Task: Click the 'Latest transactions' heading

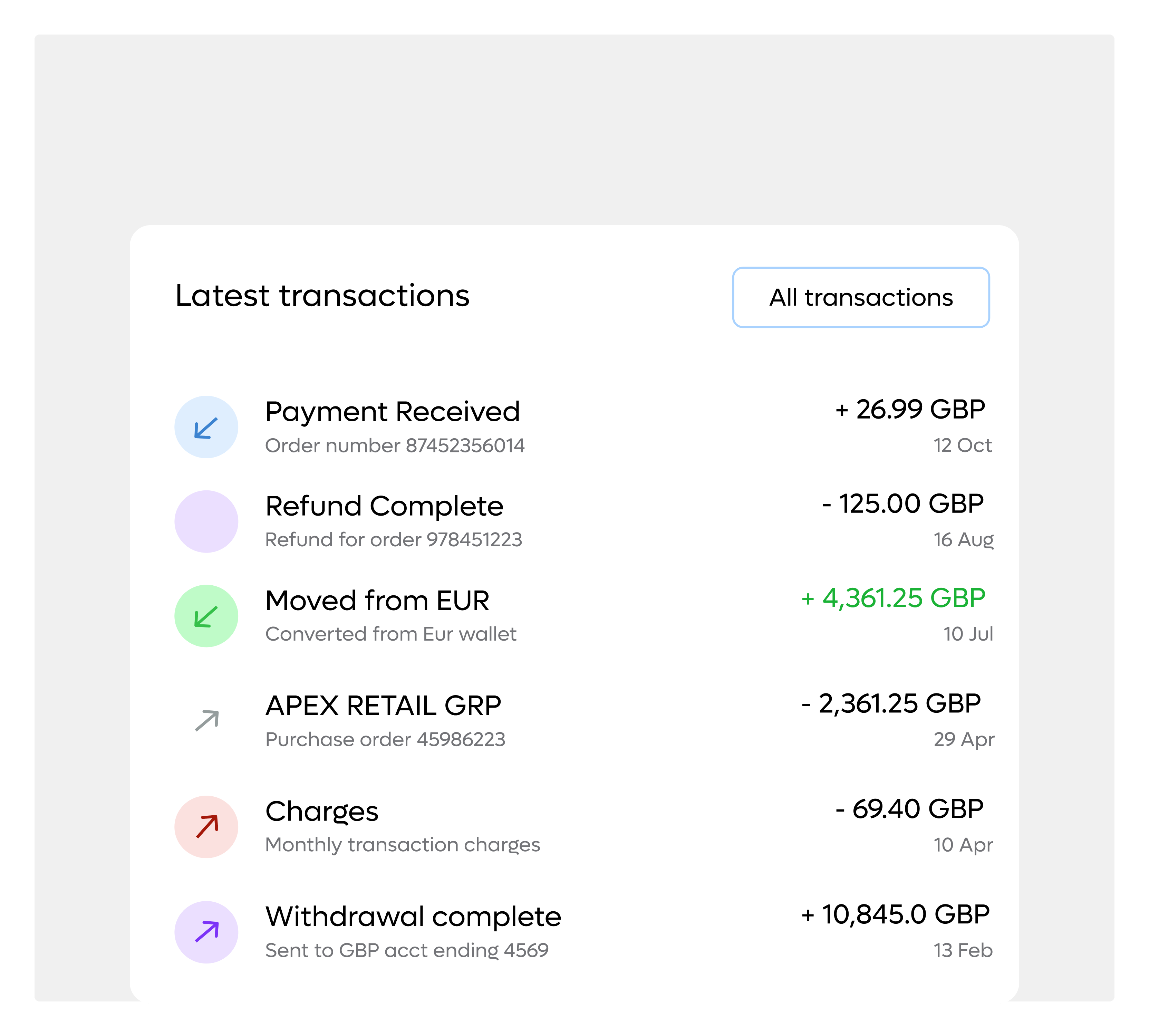Action: click(322, 295)
